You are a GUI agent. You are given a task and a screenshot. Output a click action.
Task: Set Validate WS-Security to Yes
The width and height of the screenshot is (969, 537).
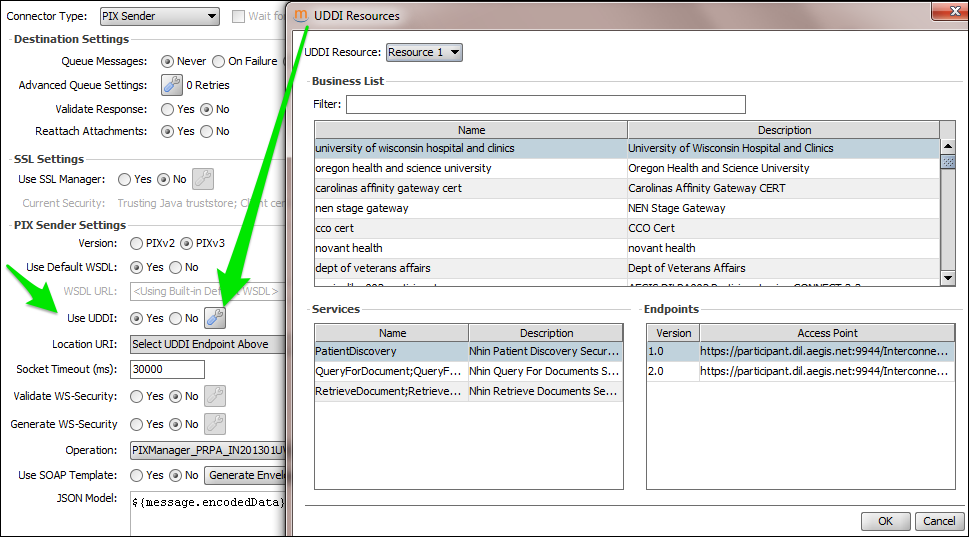click(x=137, y=396)
